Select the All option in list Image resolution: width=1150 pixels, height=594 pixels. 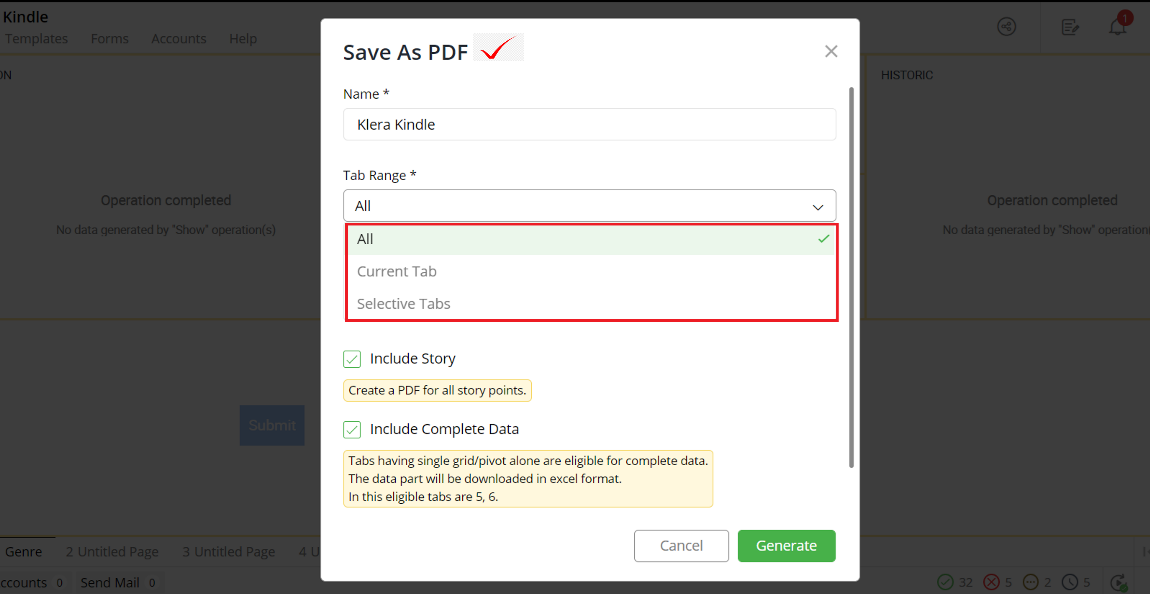pos(591,239)
